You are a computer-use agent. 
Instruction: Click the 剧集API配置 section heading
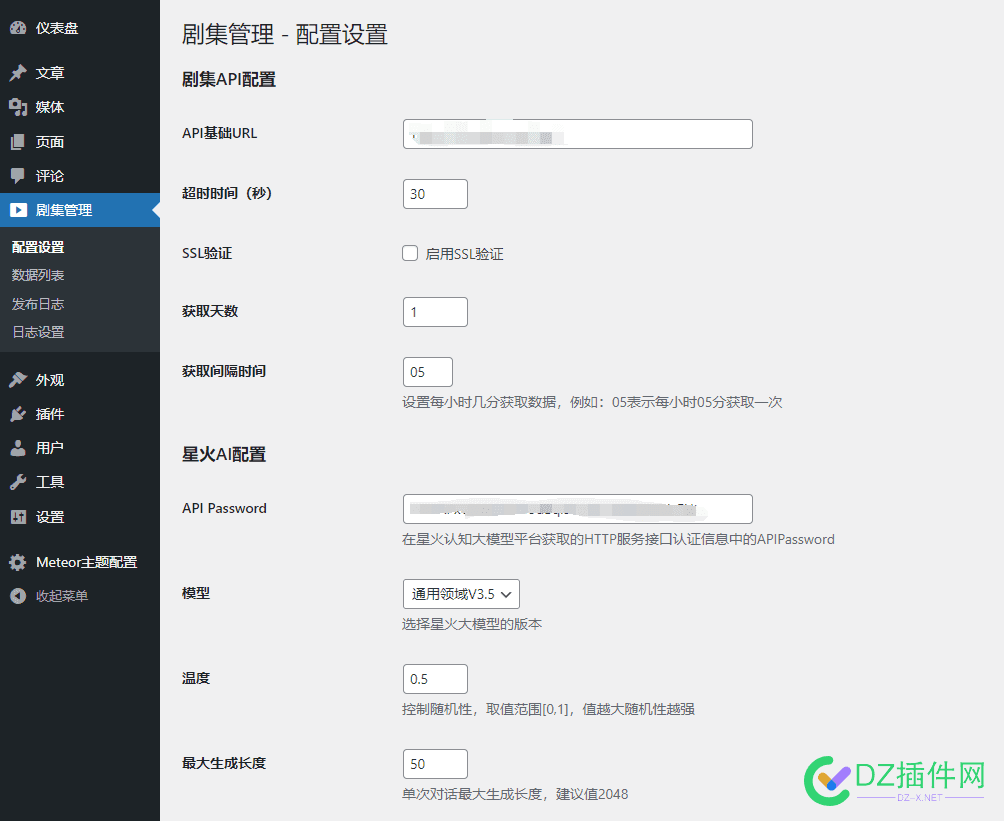point(229,79)
